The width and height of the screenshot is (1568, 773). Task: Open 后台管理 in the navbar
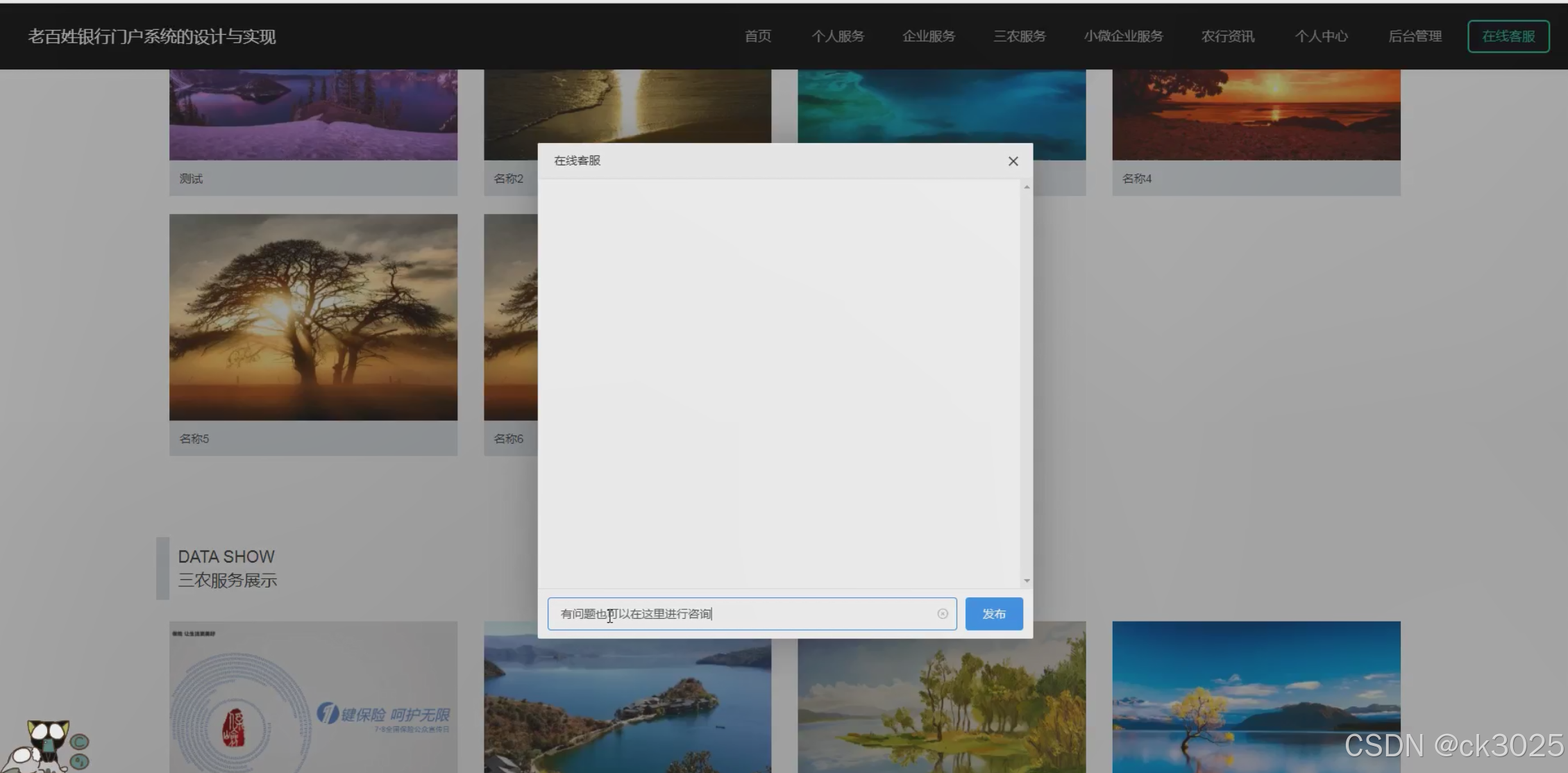(x=1414, y=36)
